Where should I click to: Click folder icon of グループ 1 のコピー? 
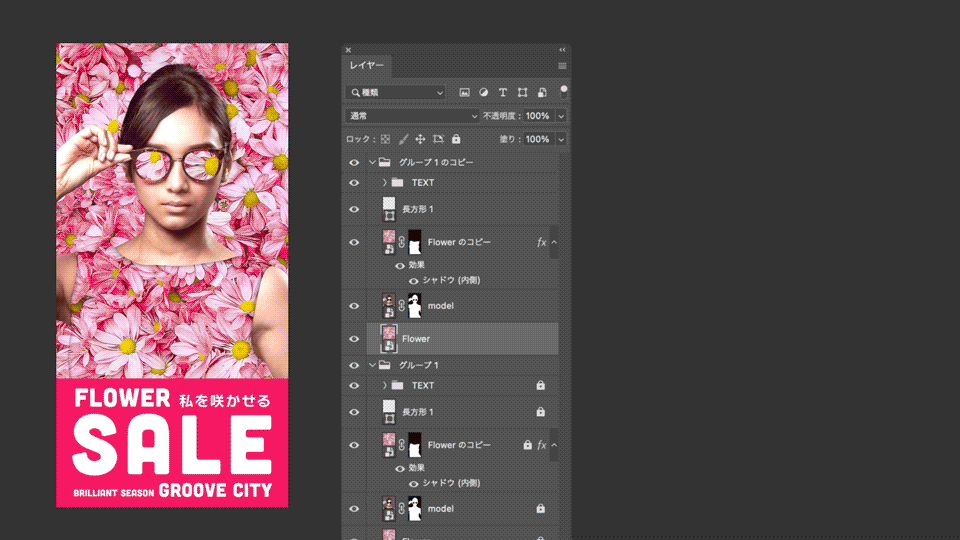(x=384, y=162)
